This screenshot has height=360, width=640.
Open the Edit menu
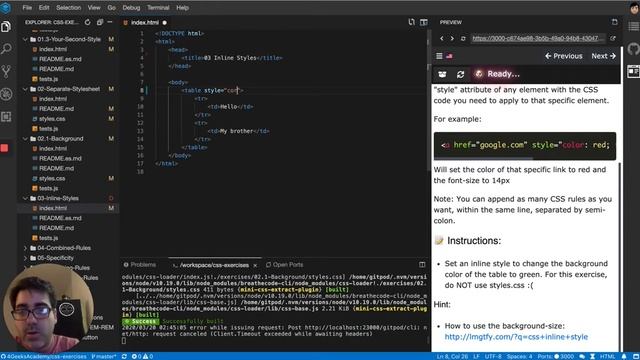44,8
